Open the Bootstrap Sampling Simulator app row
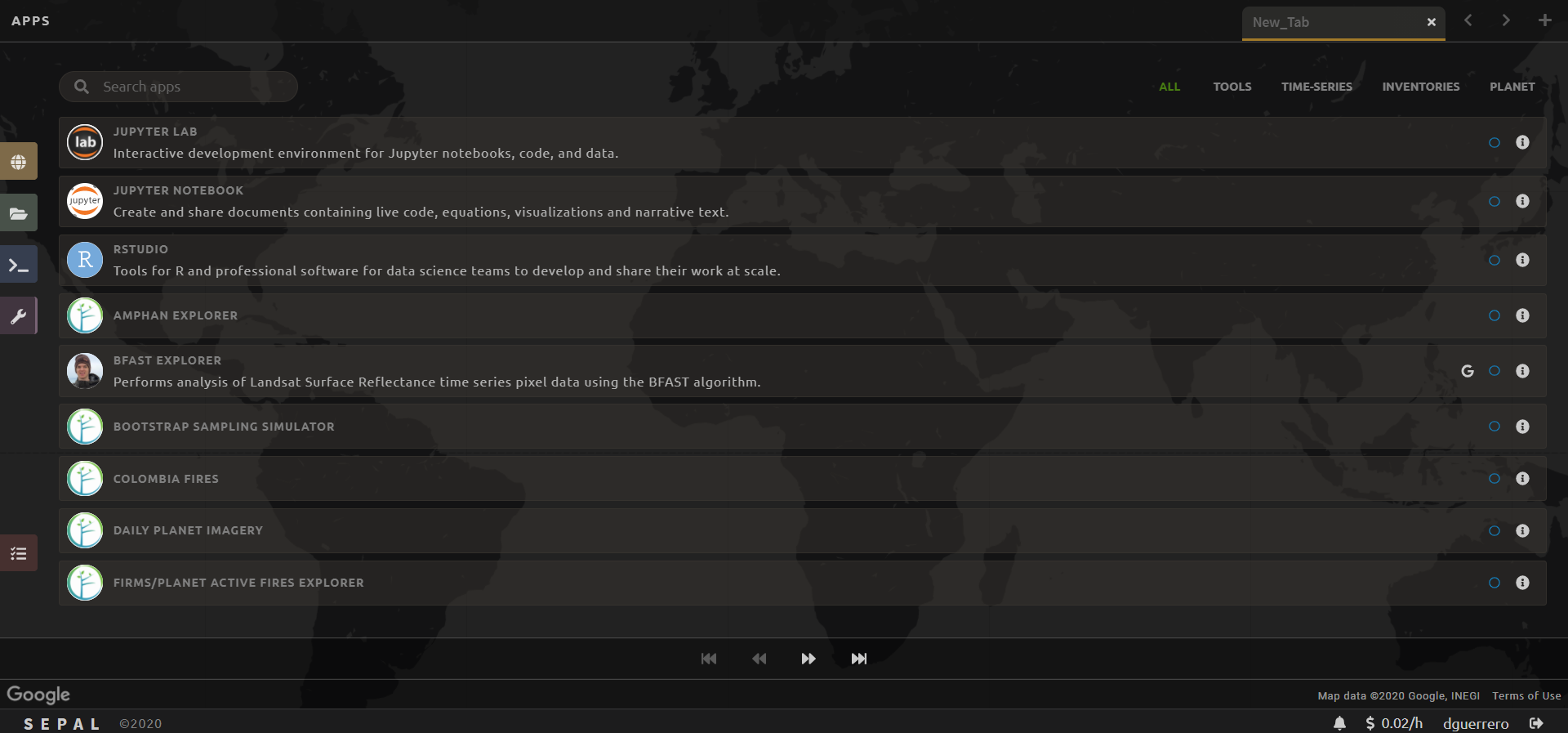 pyautogui.click(x=803, y=427)
